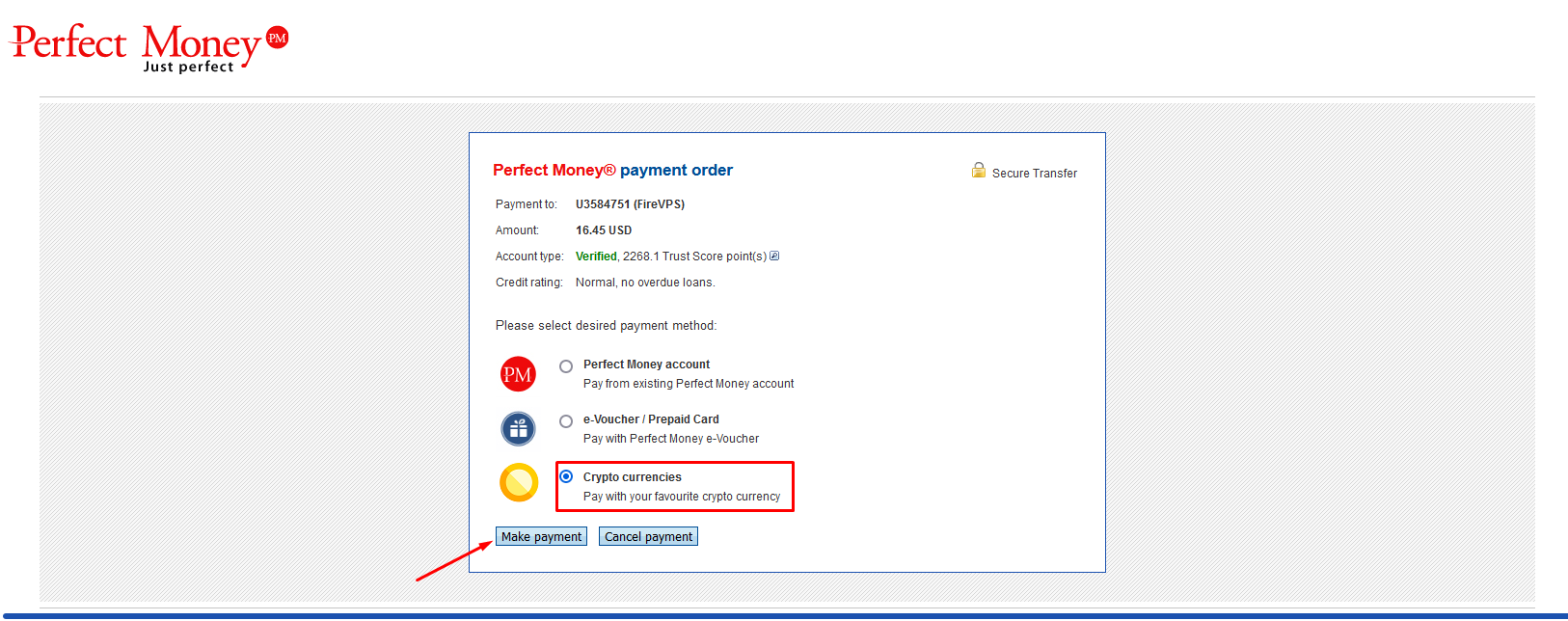This screenshot has width=1568, height=621.
Task: Click 'Please select desired payment method:' text
Action: [606, 326]
